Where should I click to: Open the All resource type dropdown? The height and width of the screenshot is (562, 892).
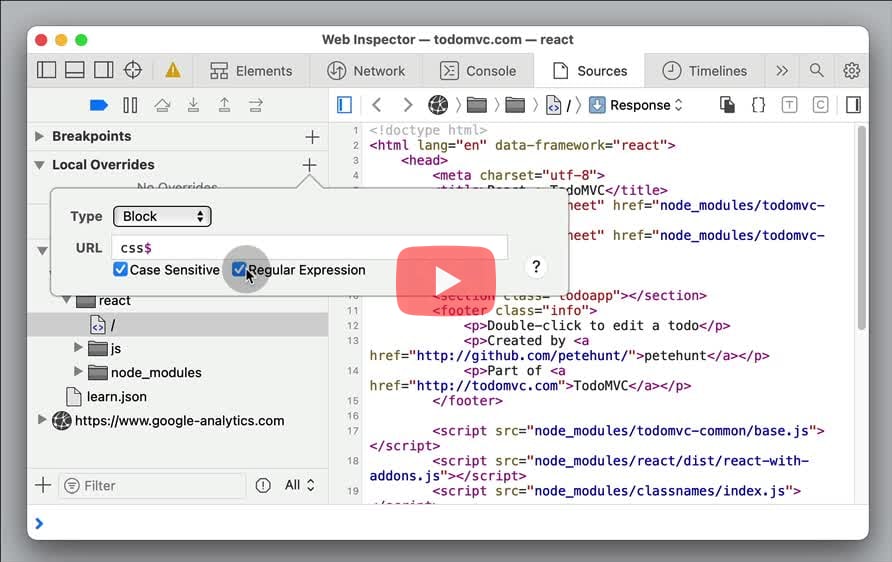[x=300, y=485]
